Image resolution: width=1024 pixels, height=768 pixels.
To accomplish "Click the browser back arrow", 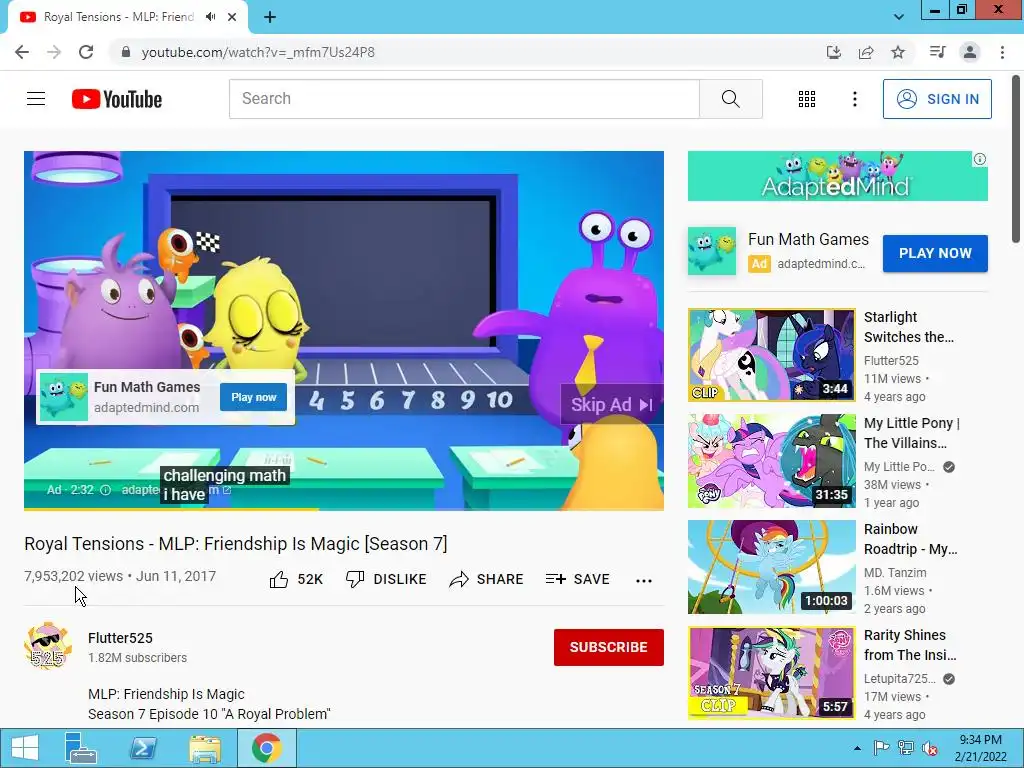I will (22, 52).
